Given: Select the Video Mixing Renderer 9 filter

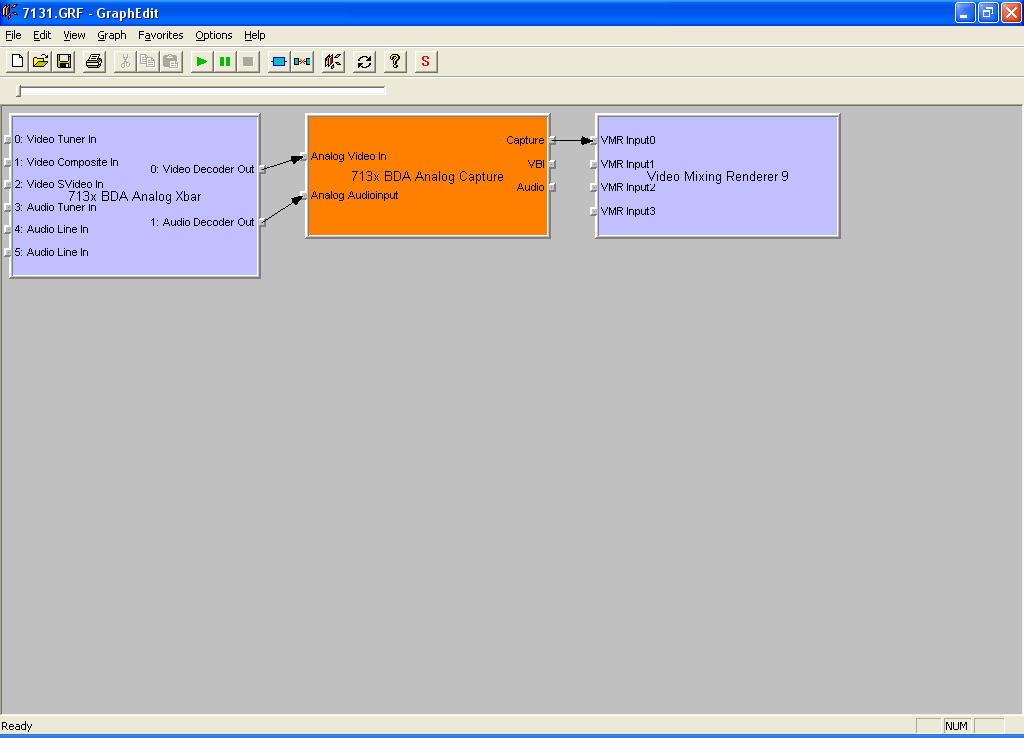Looking at the screenshot, I should point(718,176).
